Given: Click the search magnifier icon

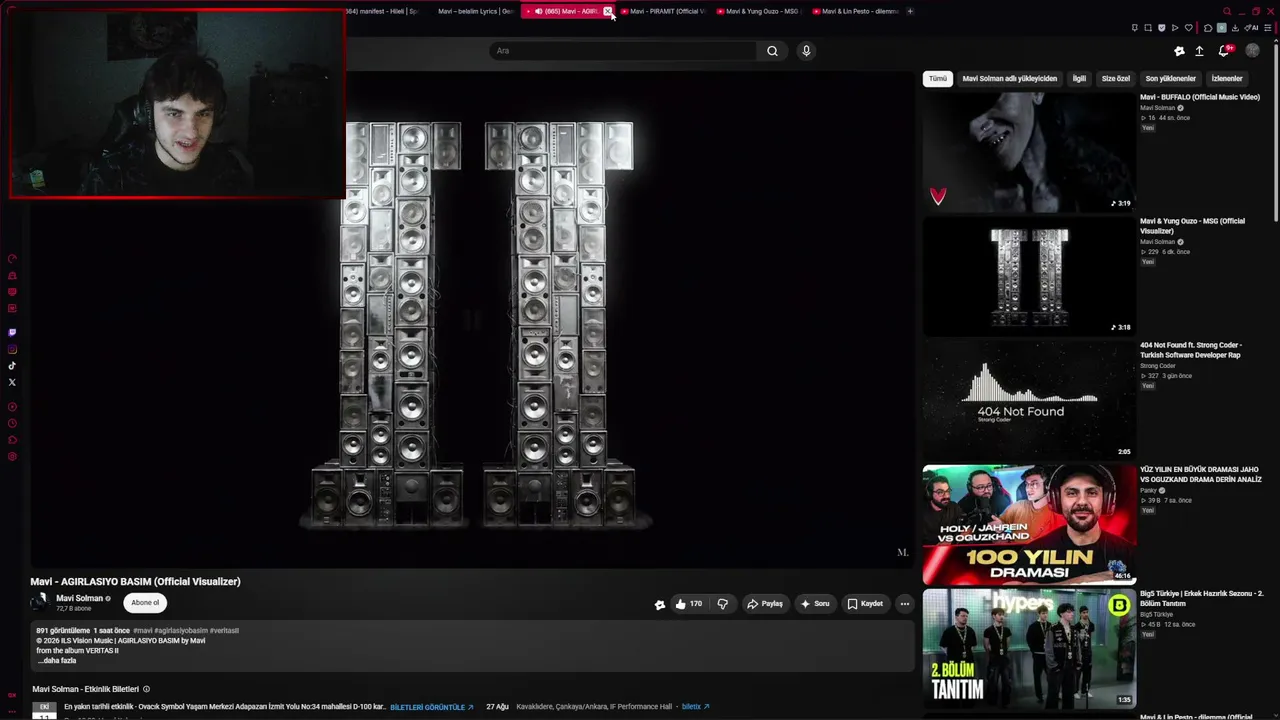Looking at the screenshot, I should 772,51.
